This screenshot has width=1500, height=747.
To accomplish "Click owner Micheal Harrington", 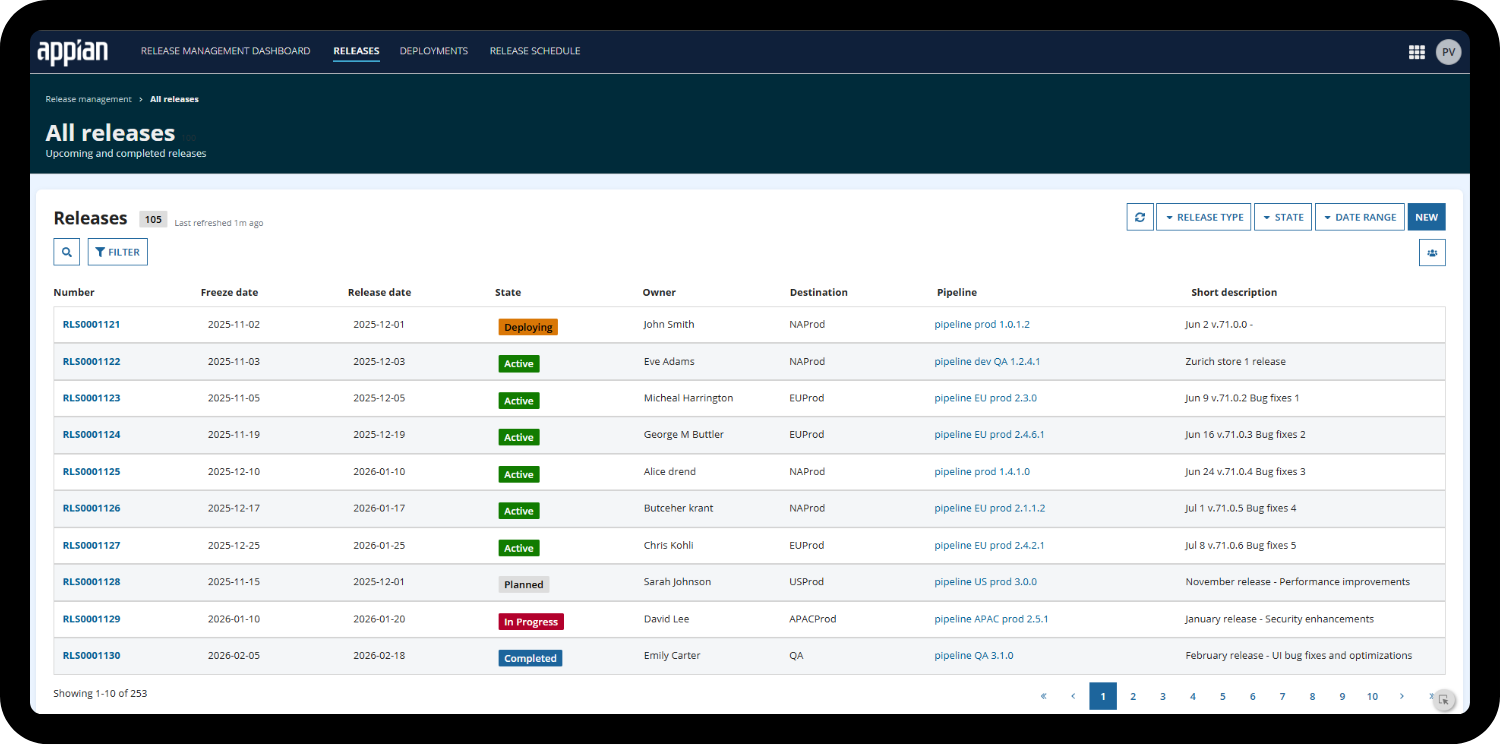I will point(688,398).
